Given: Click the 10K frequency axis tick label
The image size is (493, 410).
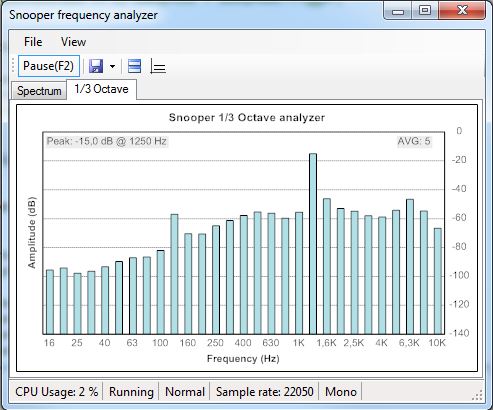Looking at the screenshot, I should pos(437,343).
